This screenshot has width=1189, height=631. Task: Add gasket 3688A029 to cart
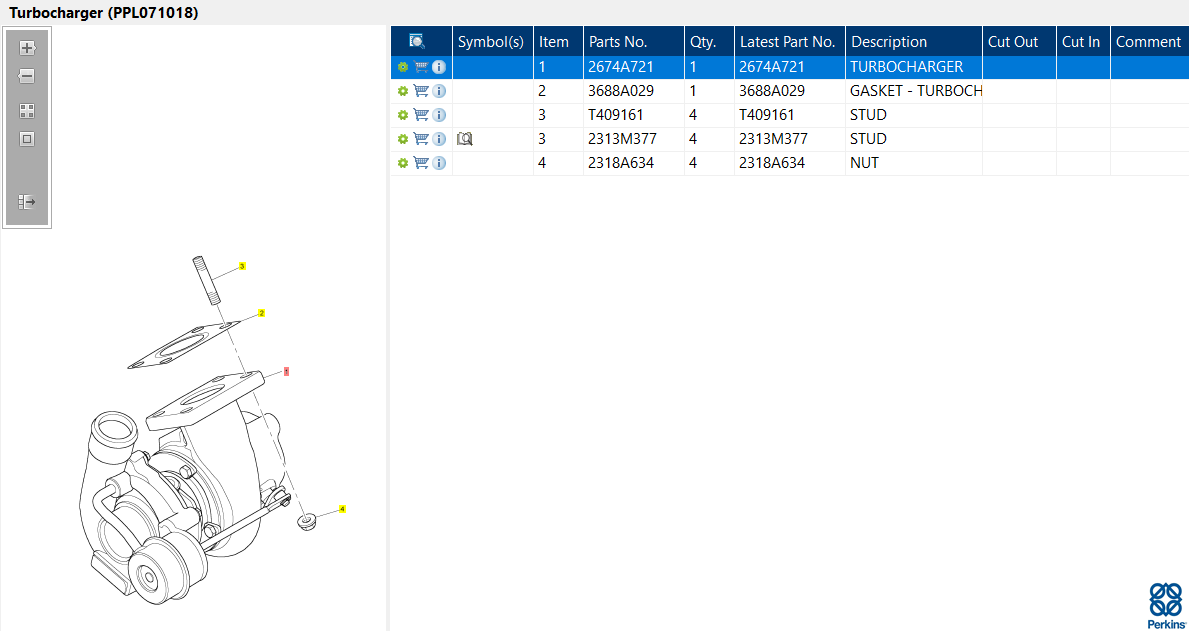(422, 91)
